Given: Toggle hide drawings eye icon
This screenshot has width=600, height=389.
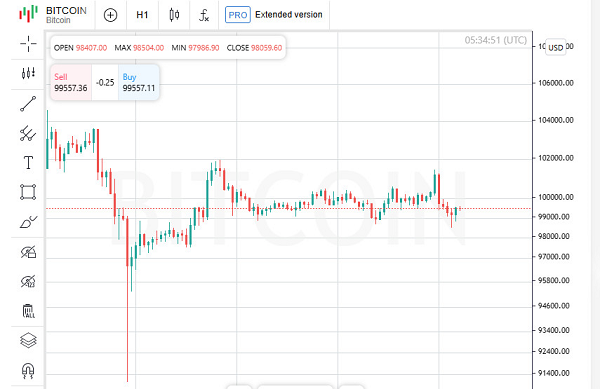Looking at the screenshot, I should pyautogui.click(x=28, y=252).
